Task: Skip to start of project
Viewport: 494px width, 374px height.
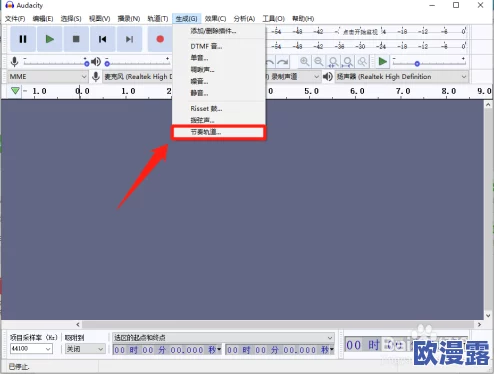Action: [x=103, y=39]
